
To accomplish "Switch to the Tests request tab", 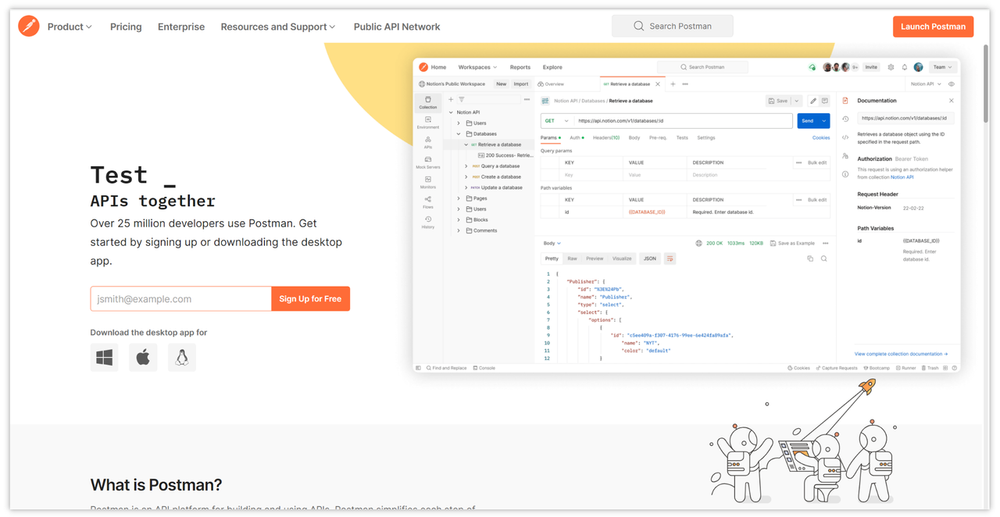I will click(682, 138).
